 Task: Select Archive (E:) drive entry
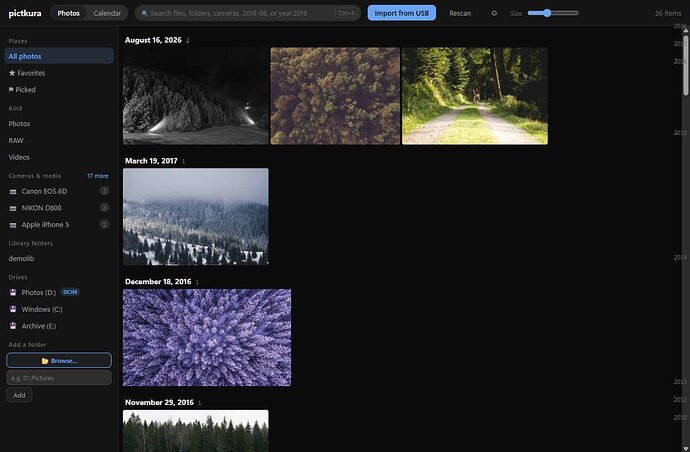click(59, 326)
